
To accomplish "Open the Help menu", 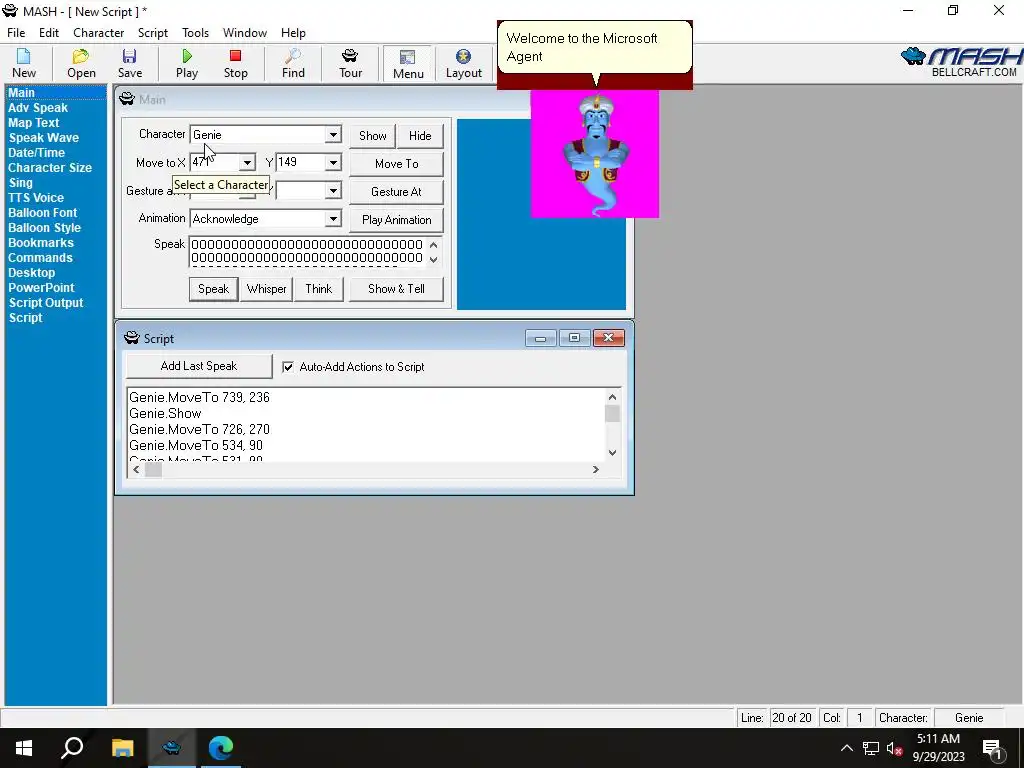I will click(293, 33).
